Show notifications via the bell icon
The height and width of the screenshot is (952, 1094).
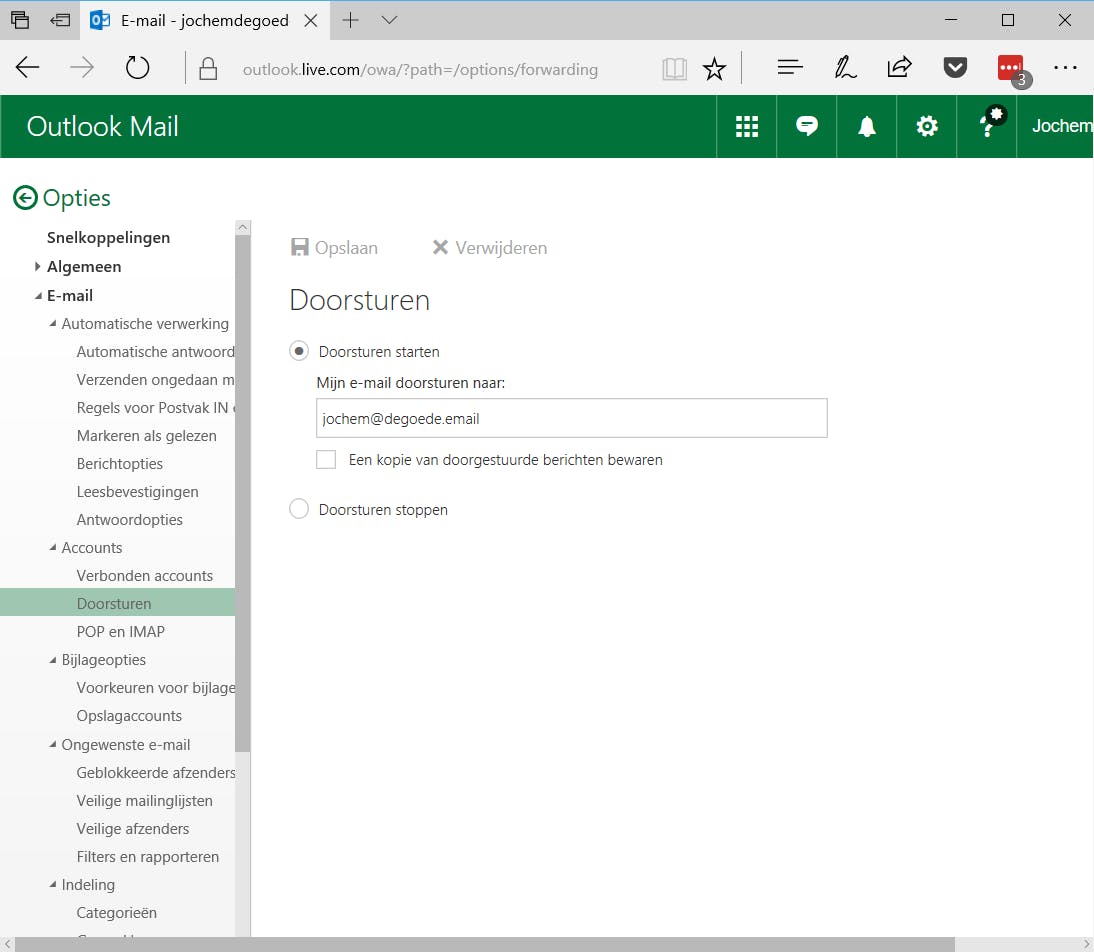866,126
